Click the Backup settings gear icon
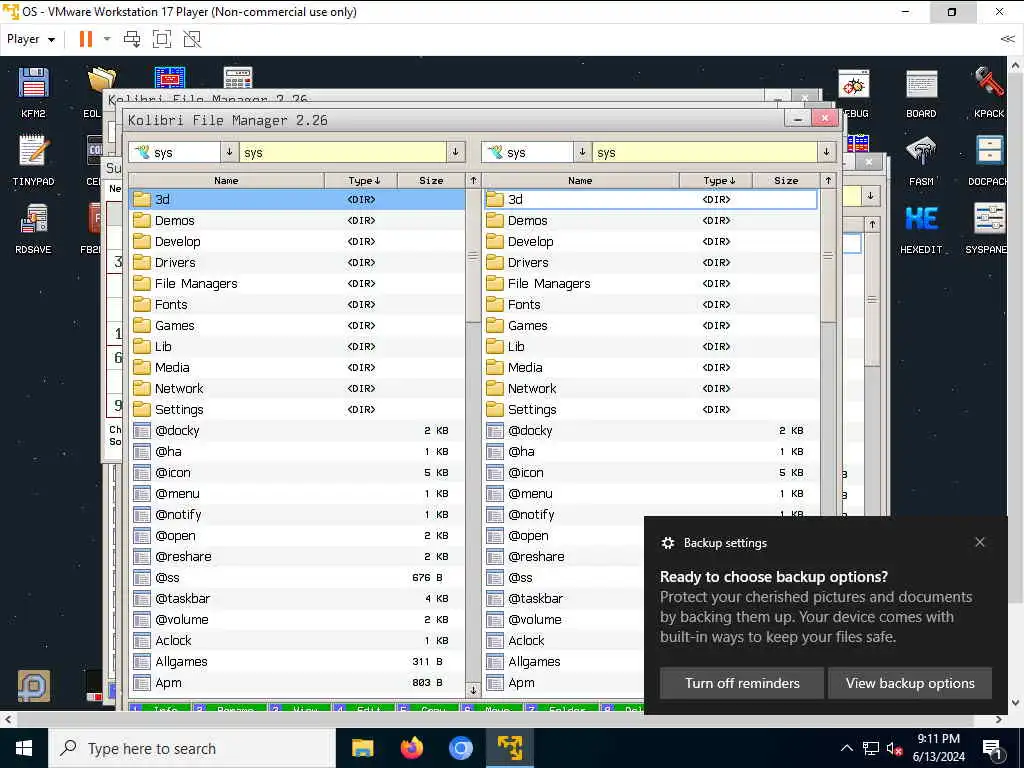1024x768 pixels. [667, 543]
